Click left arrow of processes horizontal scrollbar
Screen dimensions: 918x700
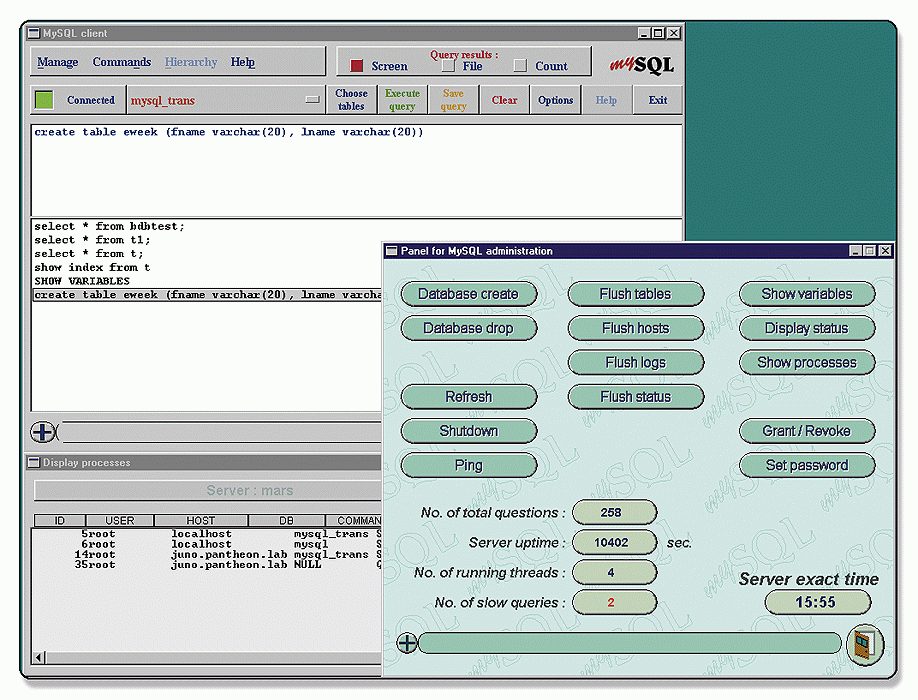click(40, 657)
